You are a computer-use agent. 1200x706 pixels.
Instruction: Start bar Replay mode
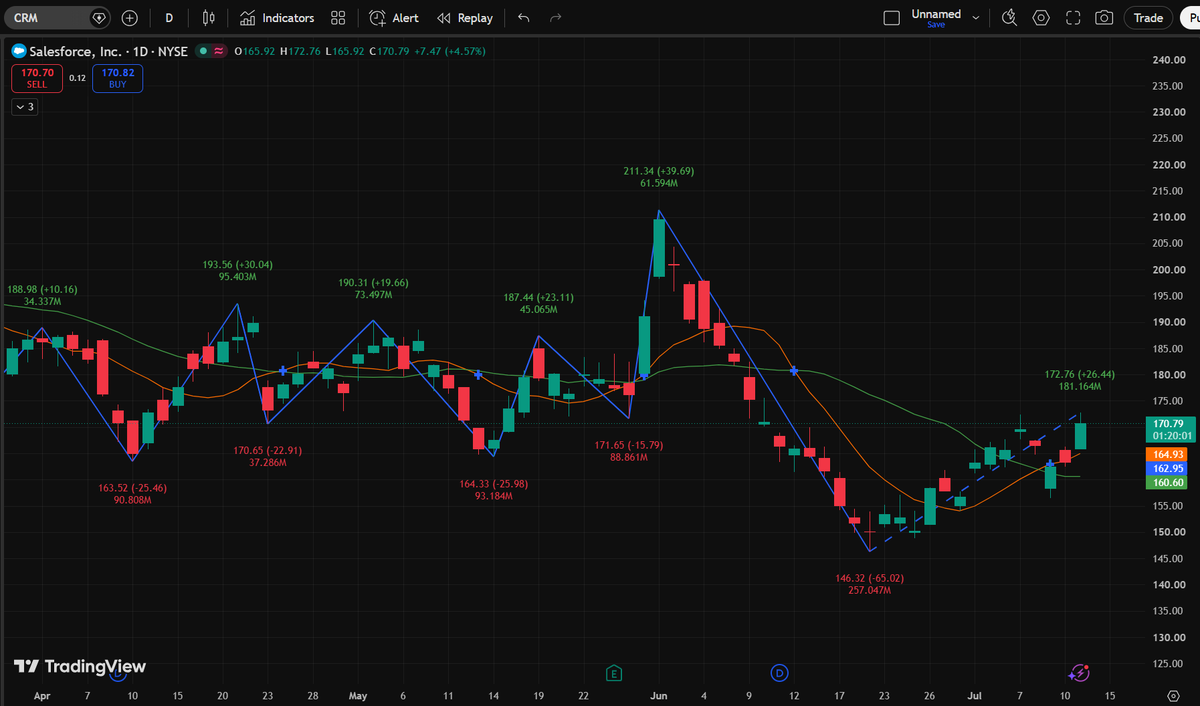465,18
